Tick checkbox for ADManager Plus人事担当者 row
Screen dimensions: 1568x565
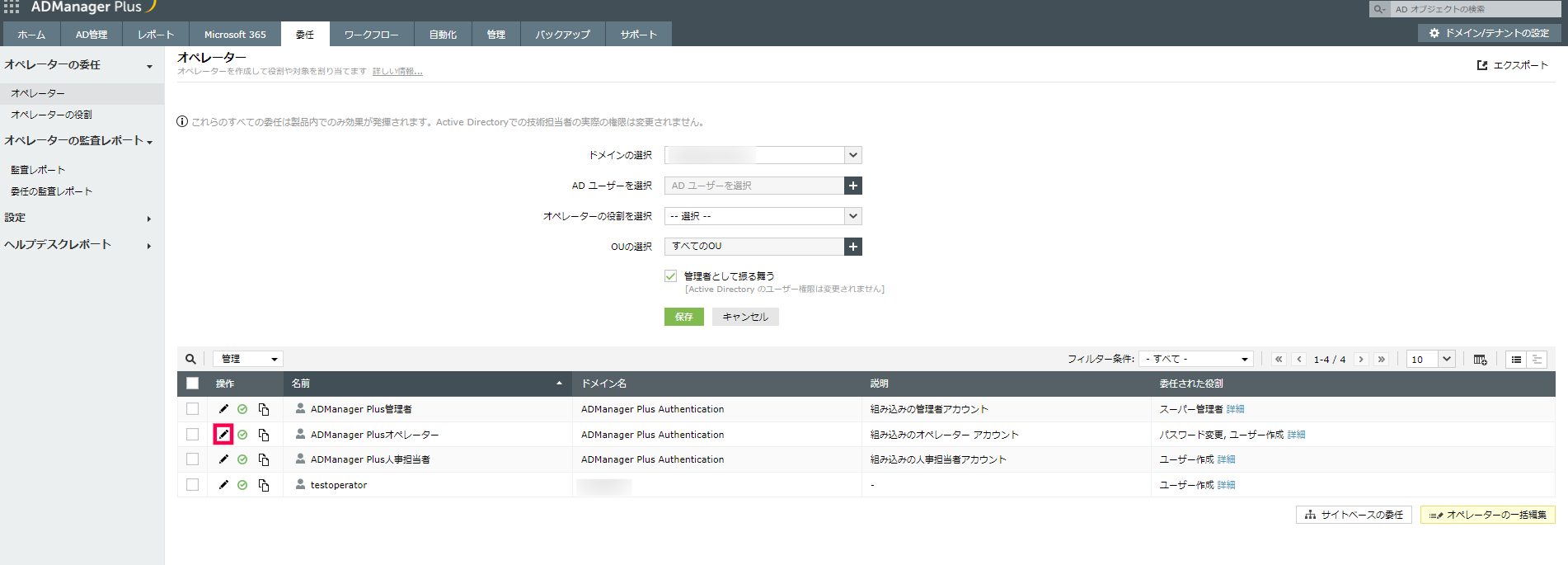click(192, 459)
